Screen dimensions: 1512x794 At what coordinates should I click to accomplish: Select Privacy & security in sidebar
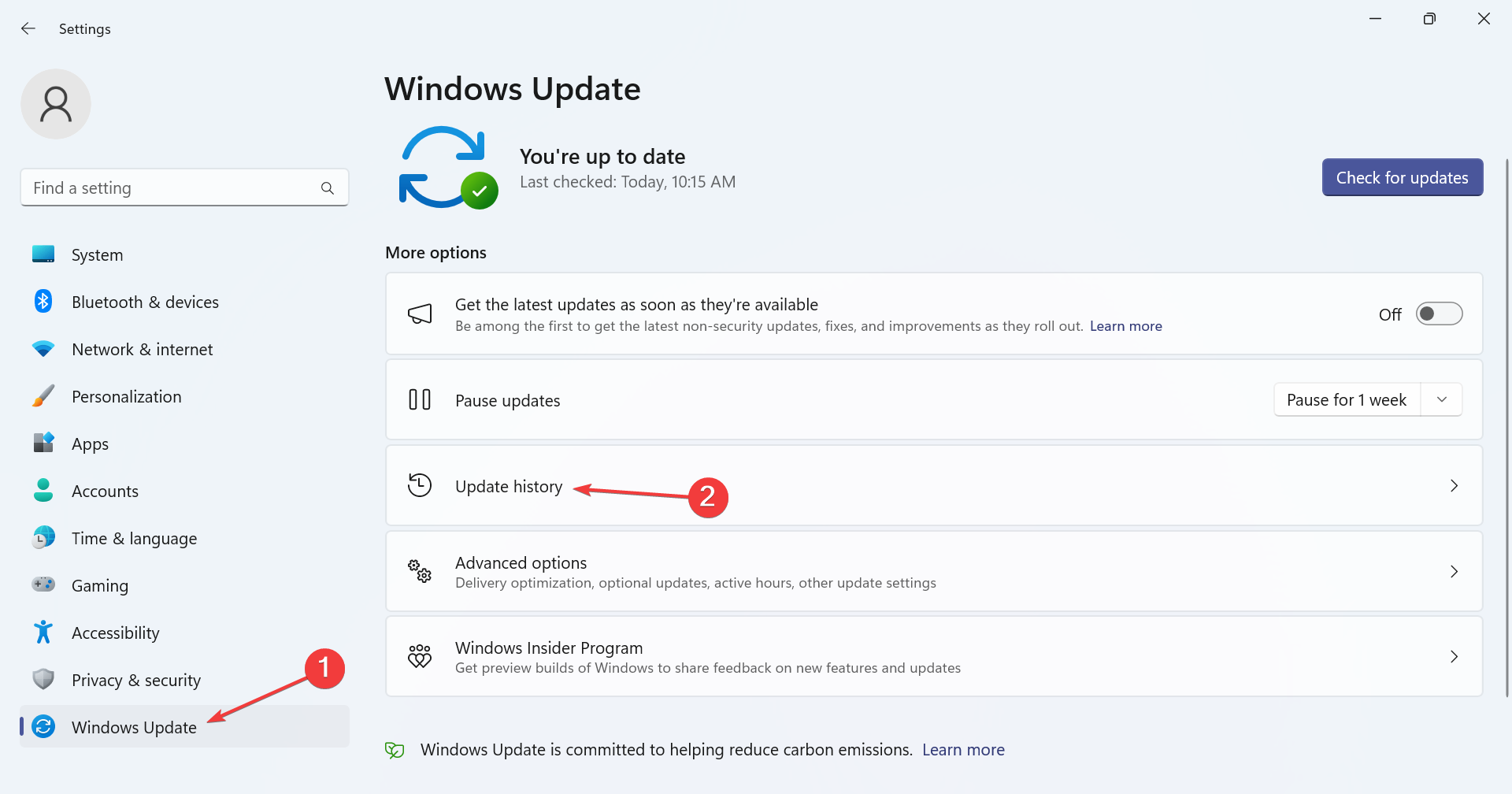(x=135, y=679)
